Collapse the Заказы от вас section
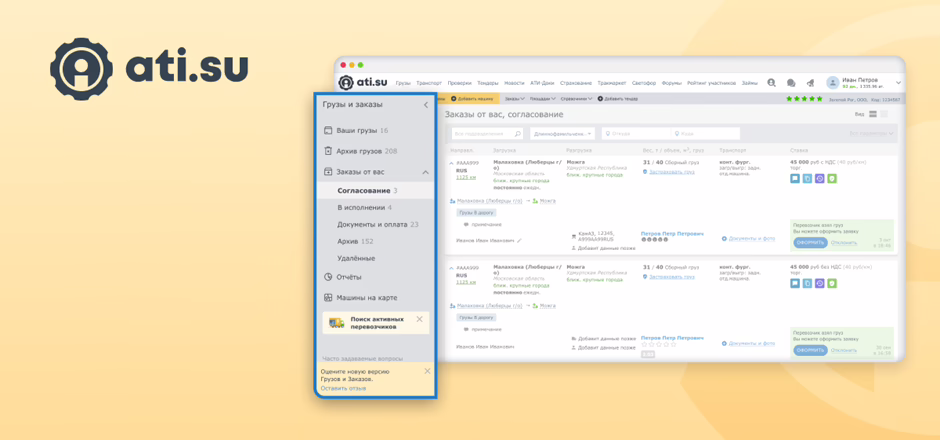The width and height of the screenshot is (940, 440). click(425, 172)
